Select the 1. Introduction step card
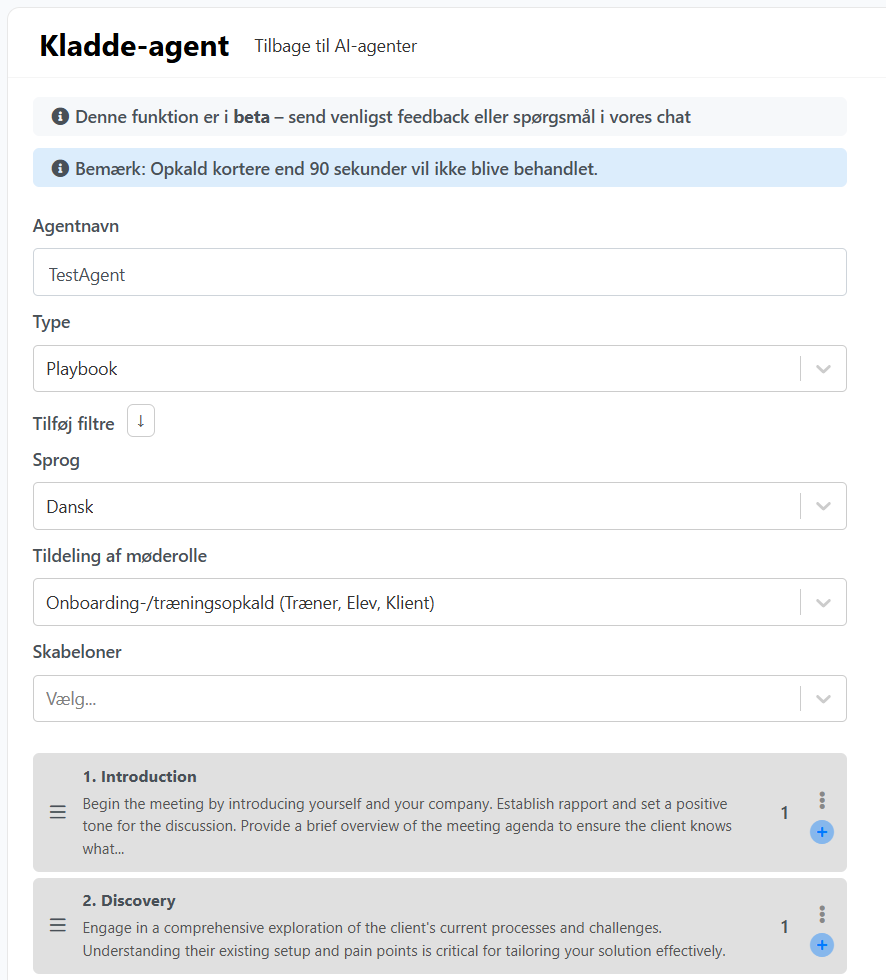Image resolution: width=886 pixels, height=980 pixels. point(440,812)
